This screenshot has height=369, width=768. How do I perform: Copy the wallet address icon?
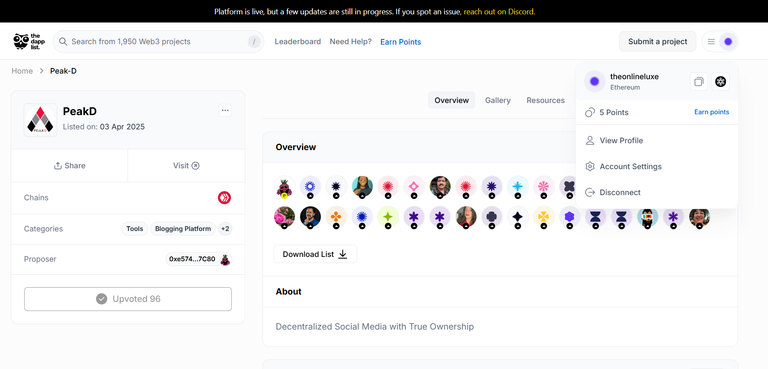coord(698,81)
